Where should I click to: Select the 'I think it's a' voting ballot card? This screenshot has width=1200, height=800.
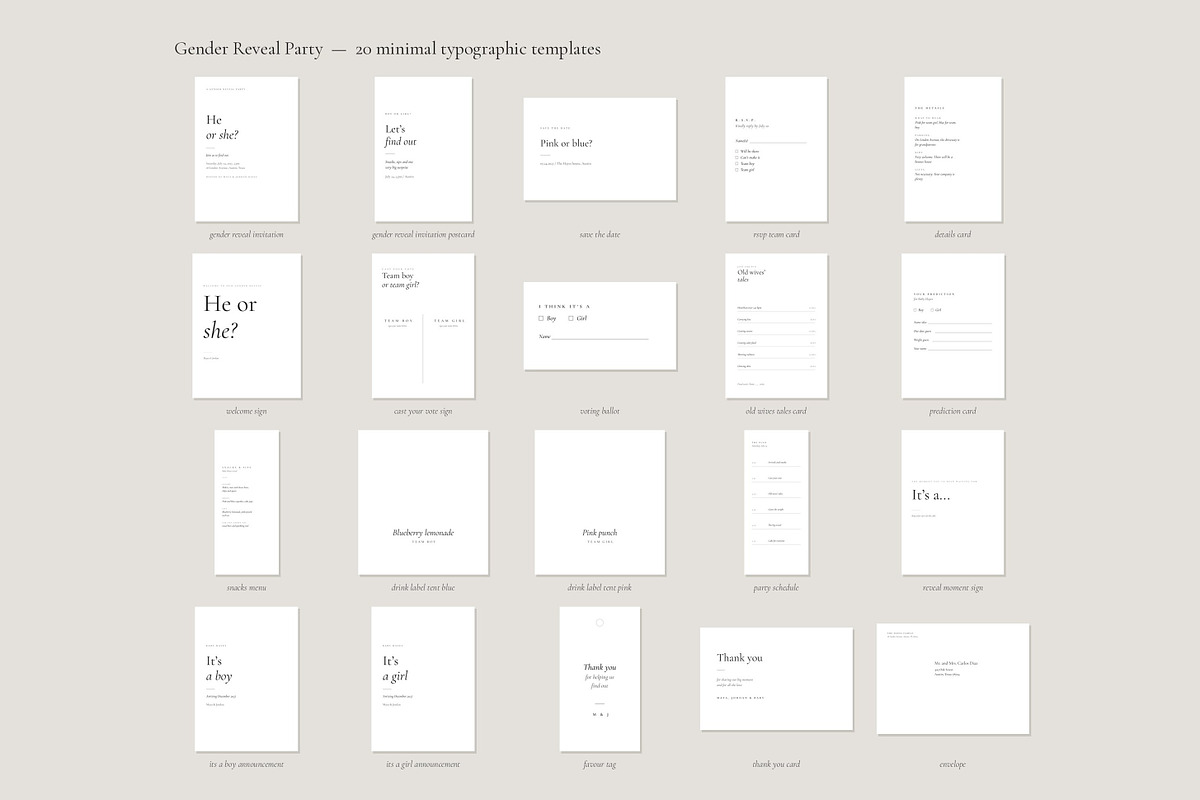[x=600, y=326]
